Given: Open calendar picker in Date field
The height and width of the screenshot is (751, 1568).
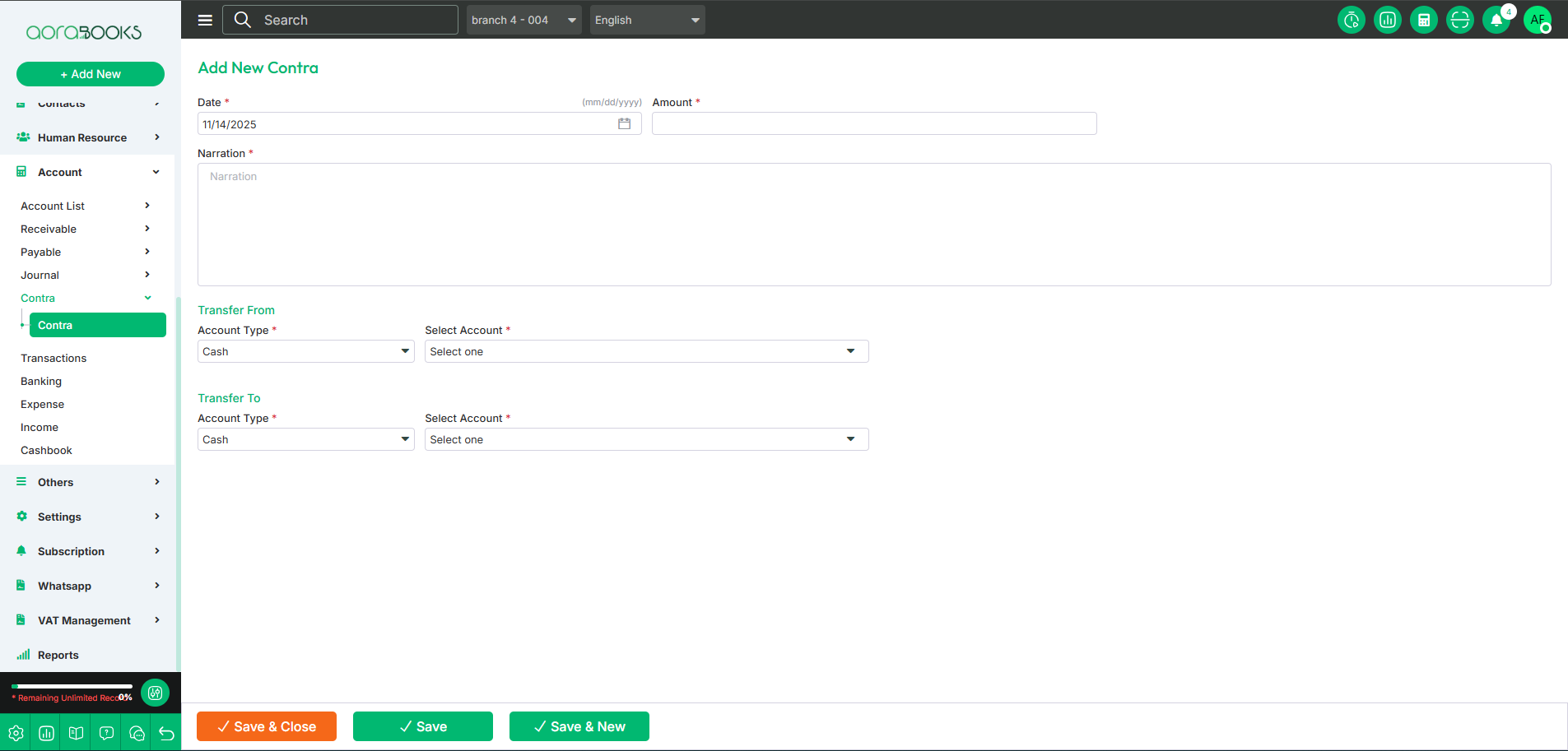Looking at the screenshot, I should (625, 124).
